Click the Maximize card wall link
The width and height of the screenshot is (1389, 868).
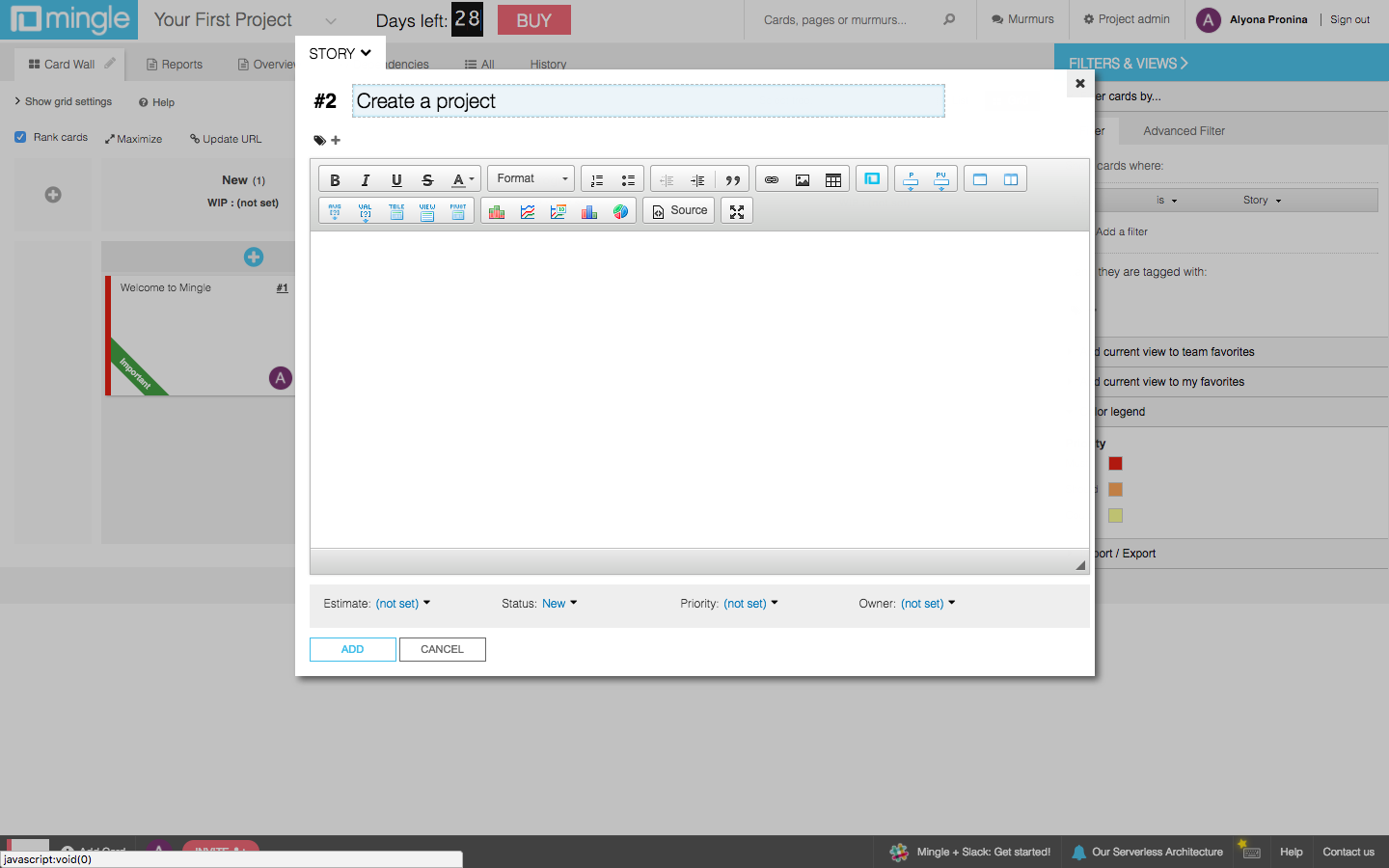tap(134, 139)
